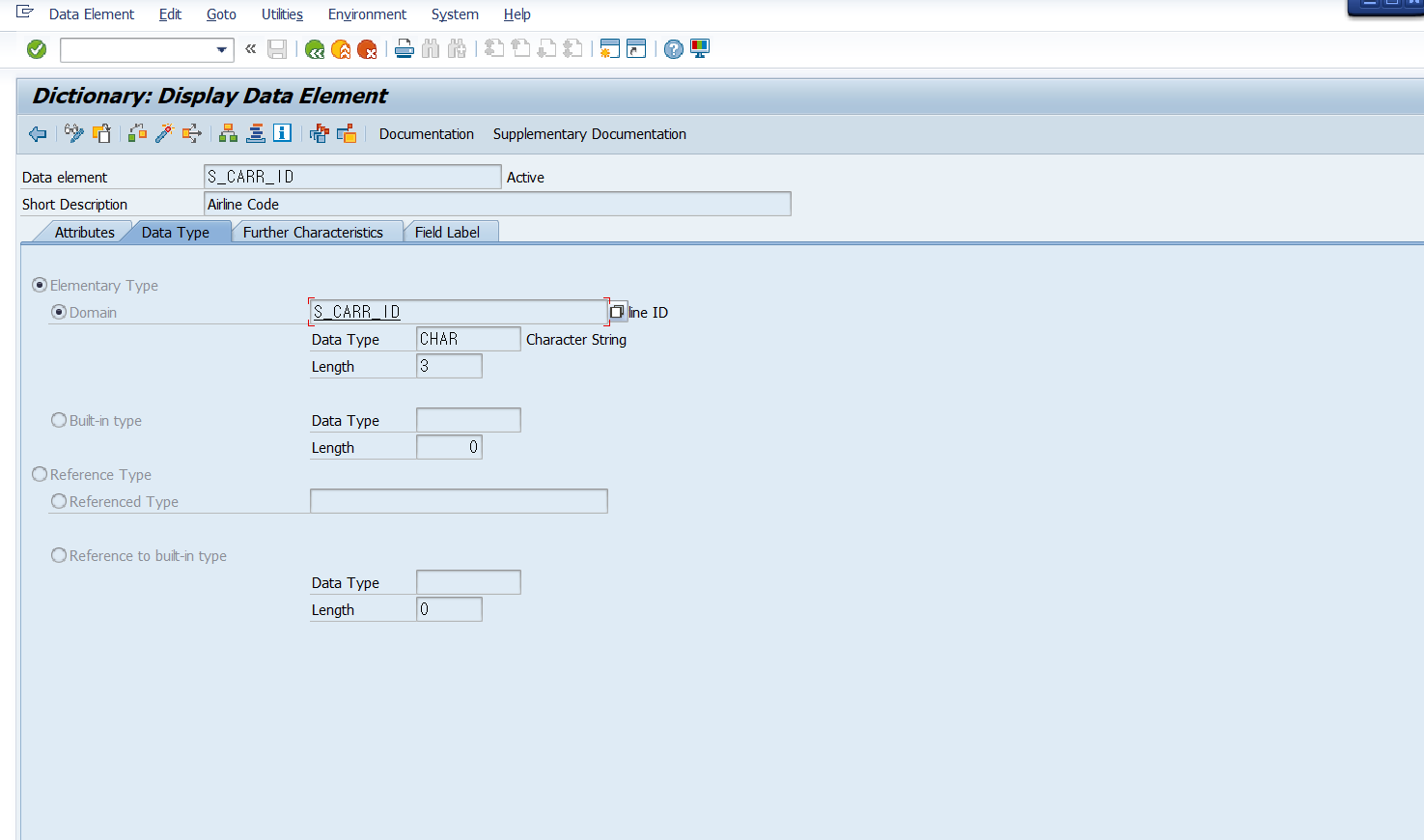Open the Edit menu

pyautogui.click(x=170, y=14)
